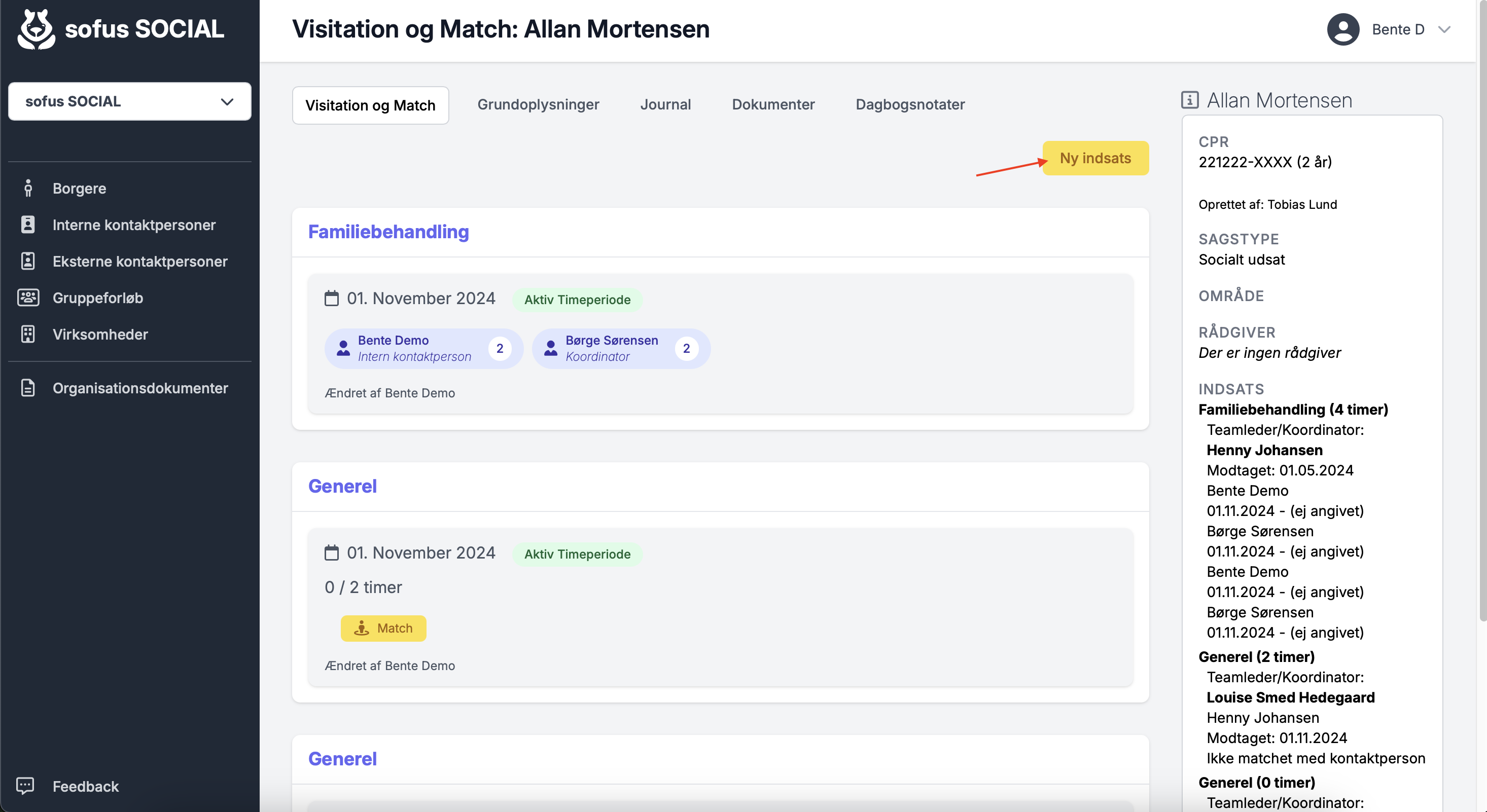Click the Eksterne kontaktpersoner icon
Viewport: 1487px width, 812px height.
coord(28,261)
